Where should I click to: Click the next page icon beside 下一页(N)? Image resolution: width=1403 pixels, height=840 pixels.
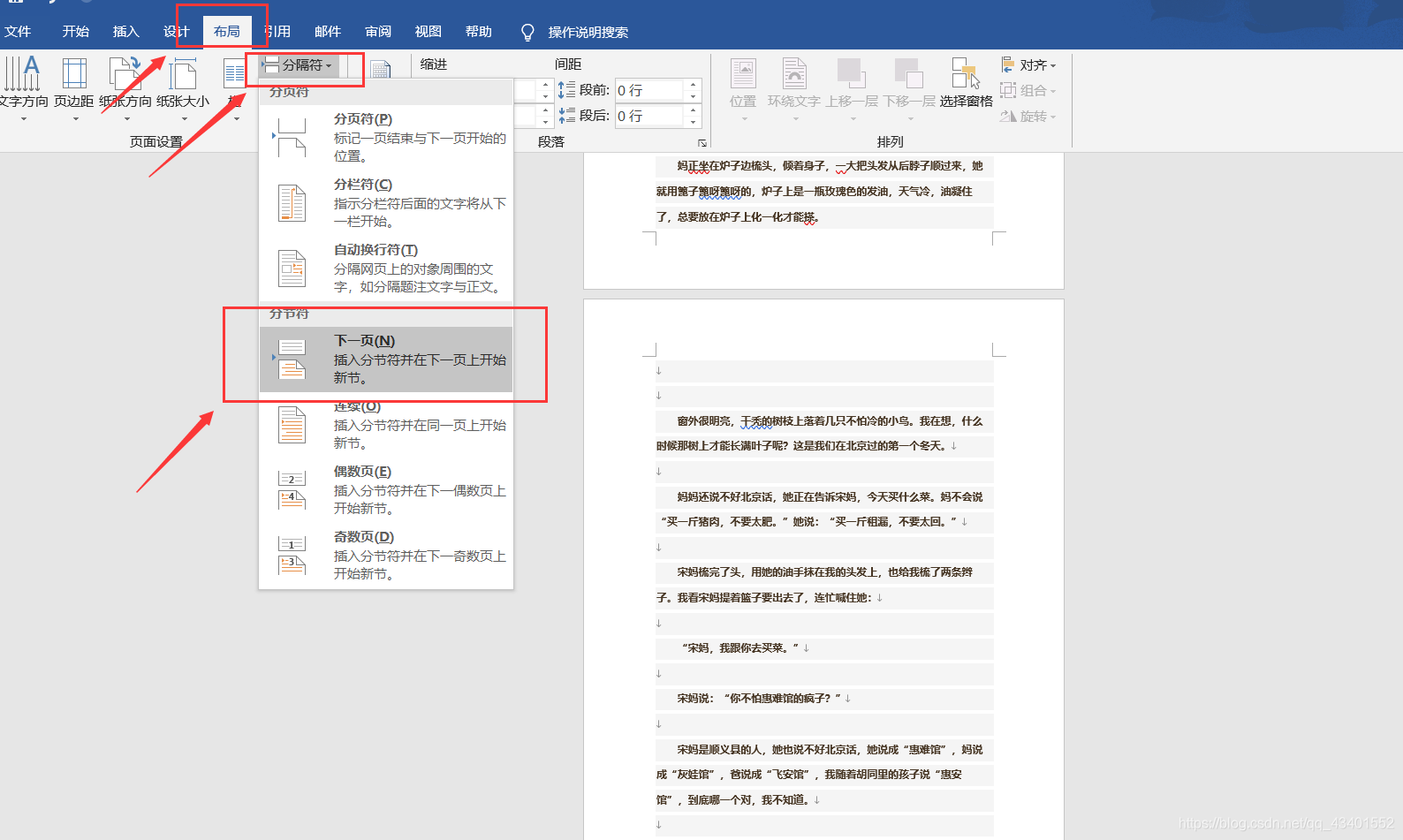(291, 359)
